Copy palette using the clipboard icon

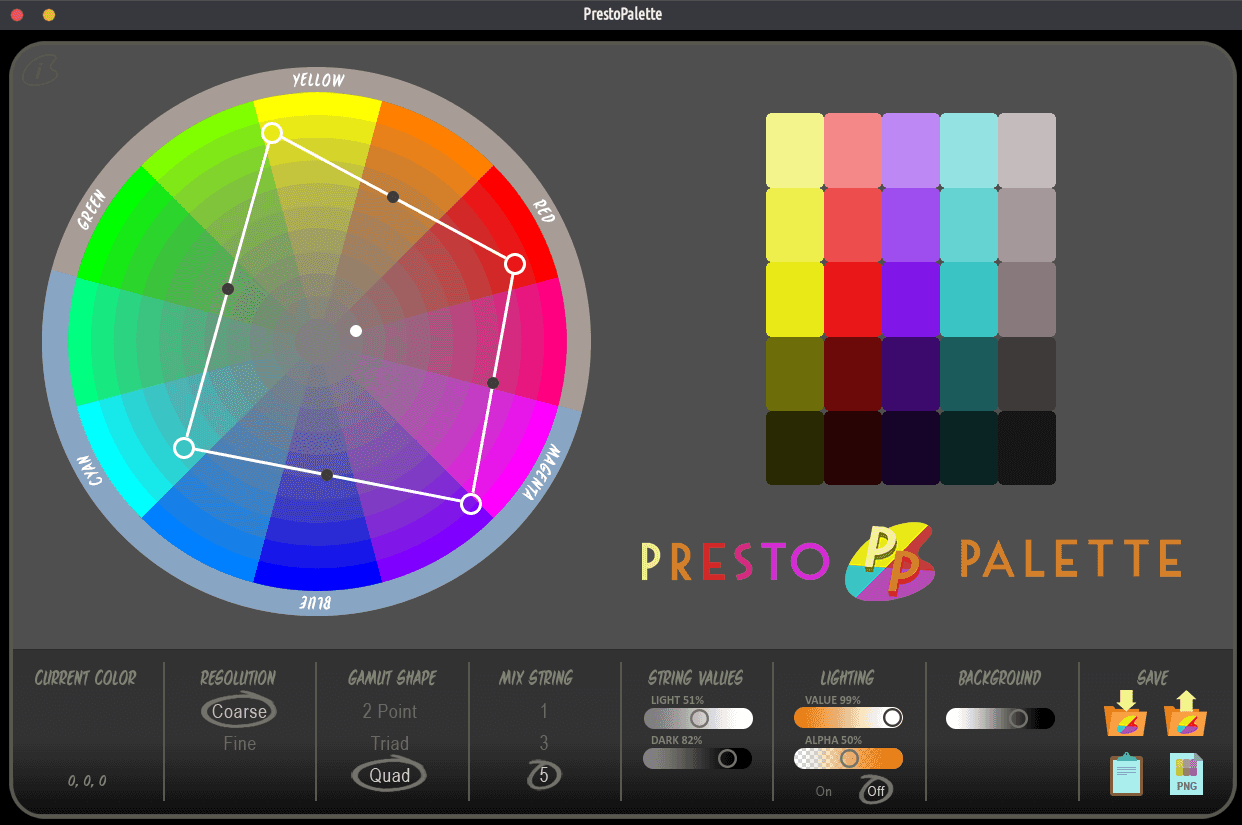1126,774
